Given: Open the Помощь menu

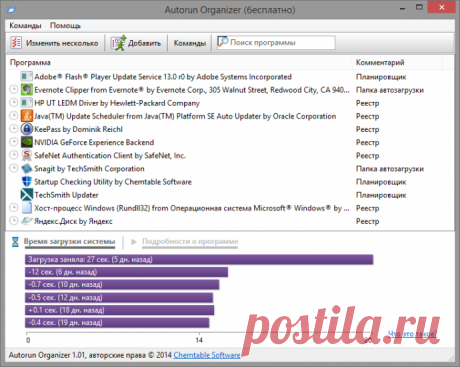Looking at the screenshot, I should (65, 26).
